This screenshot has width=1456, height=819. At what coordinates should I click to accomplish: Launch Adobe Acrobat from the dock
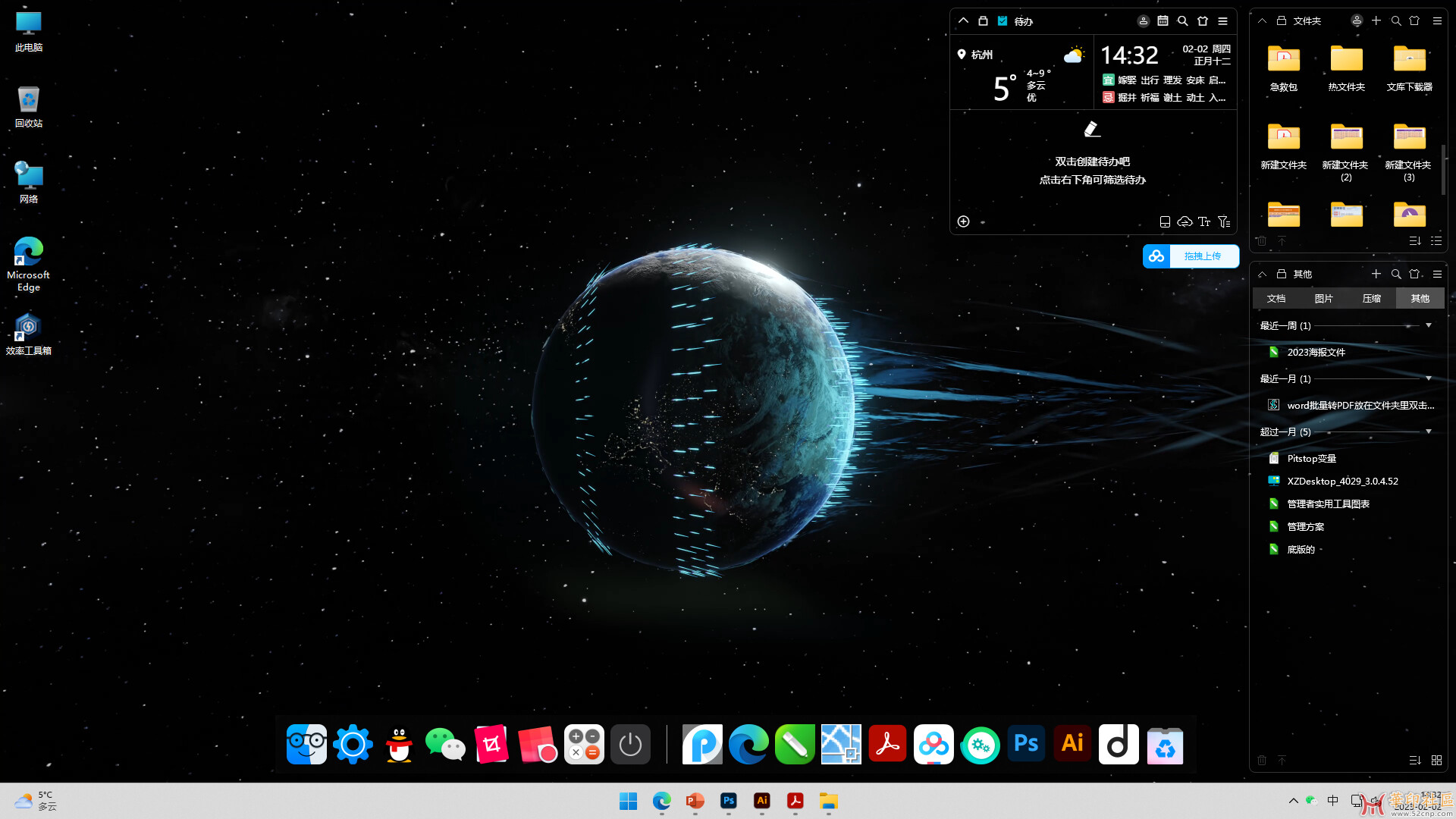(887, 745)
